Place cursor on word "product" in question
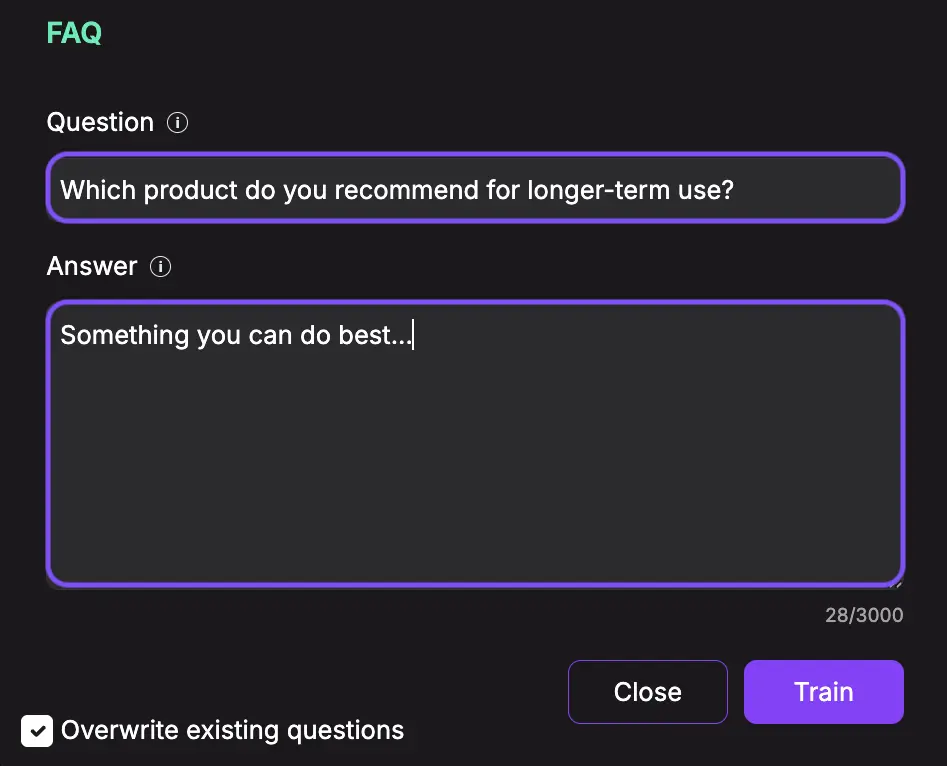This screenshot has width=947, height=766. pyautogui.click(x=191, y=191)
